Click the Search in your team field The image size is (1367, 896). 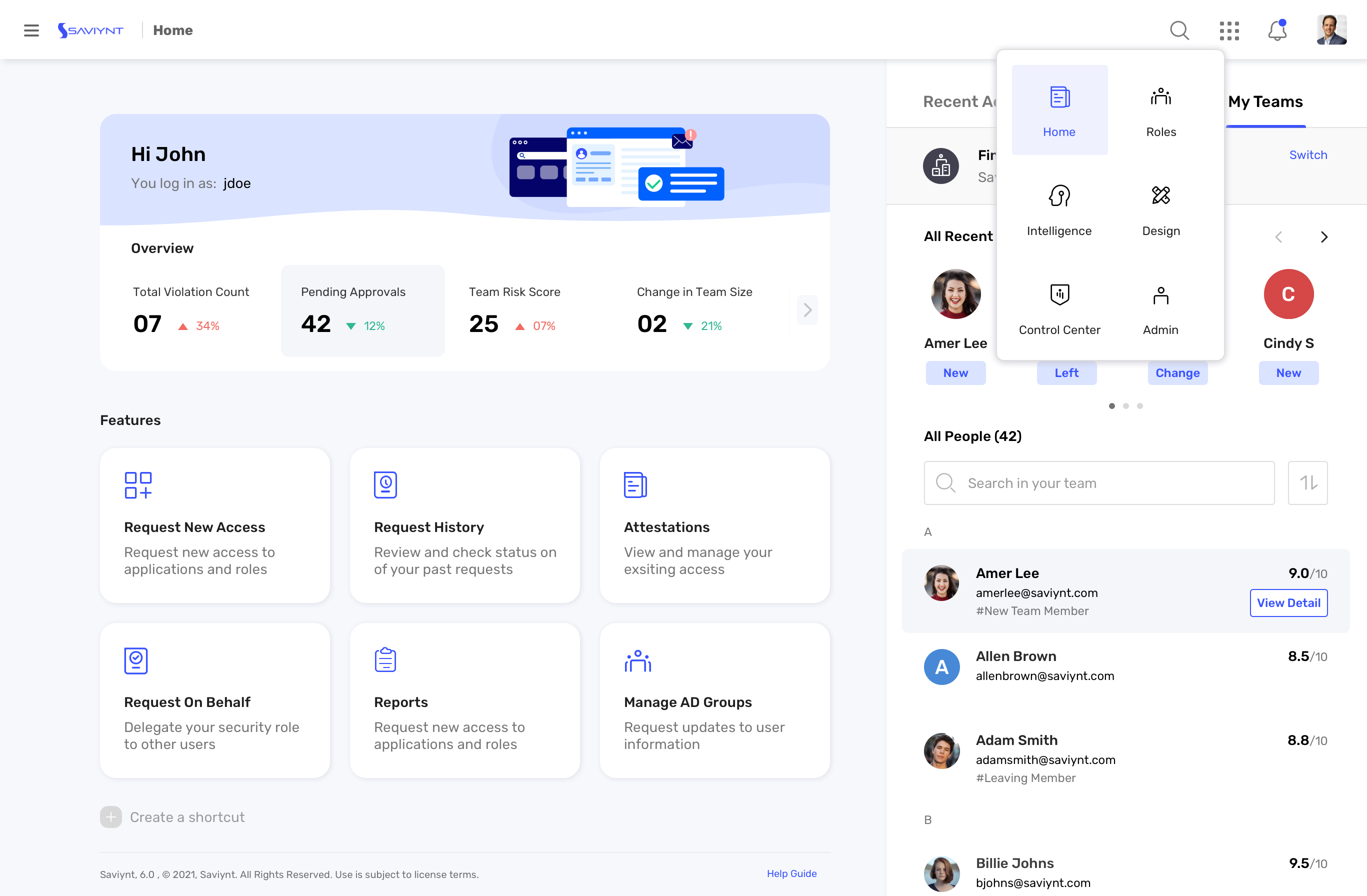tap(1098, 483)
